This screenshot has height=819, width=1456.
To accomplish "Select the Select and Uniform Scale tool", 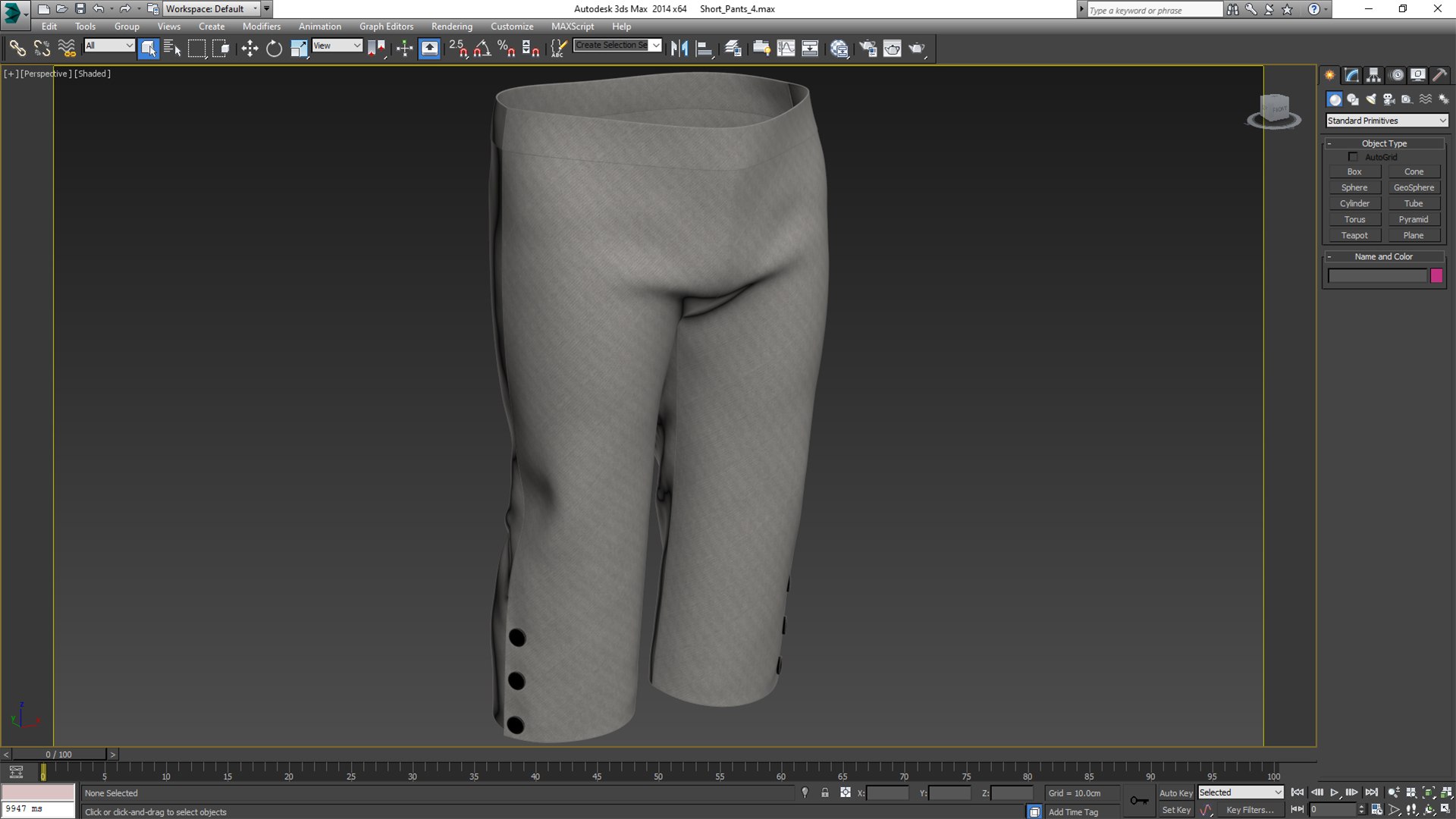I will pos(299,49).
